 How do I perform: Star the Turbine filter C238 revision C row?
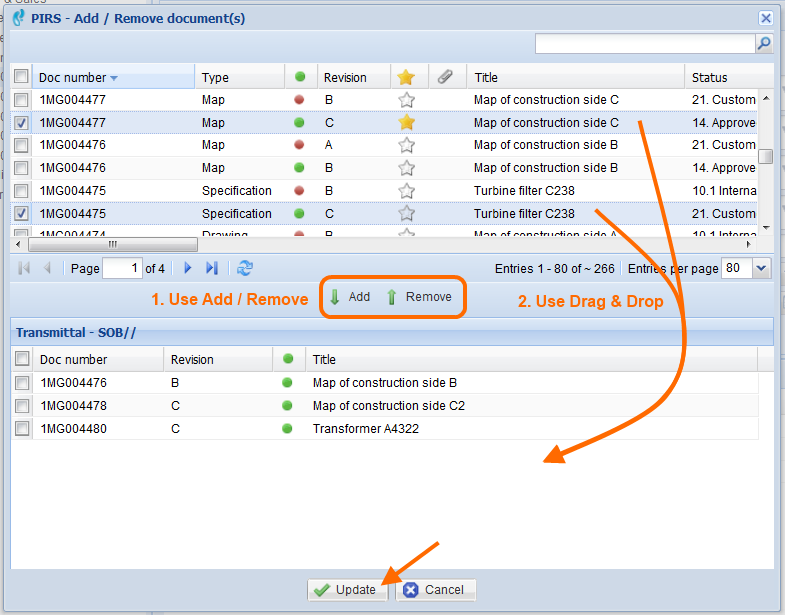click(x=406, y=213)
